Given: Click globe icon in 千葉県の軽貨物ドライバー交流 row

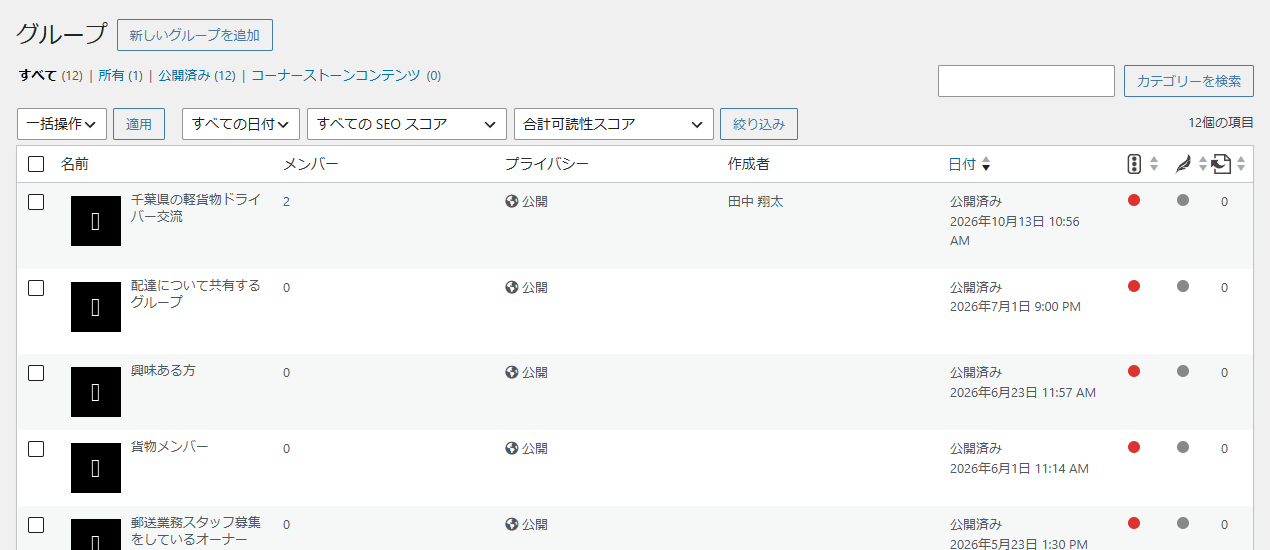Looking at the screenshot, I should point(512,201).
